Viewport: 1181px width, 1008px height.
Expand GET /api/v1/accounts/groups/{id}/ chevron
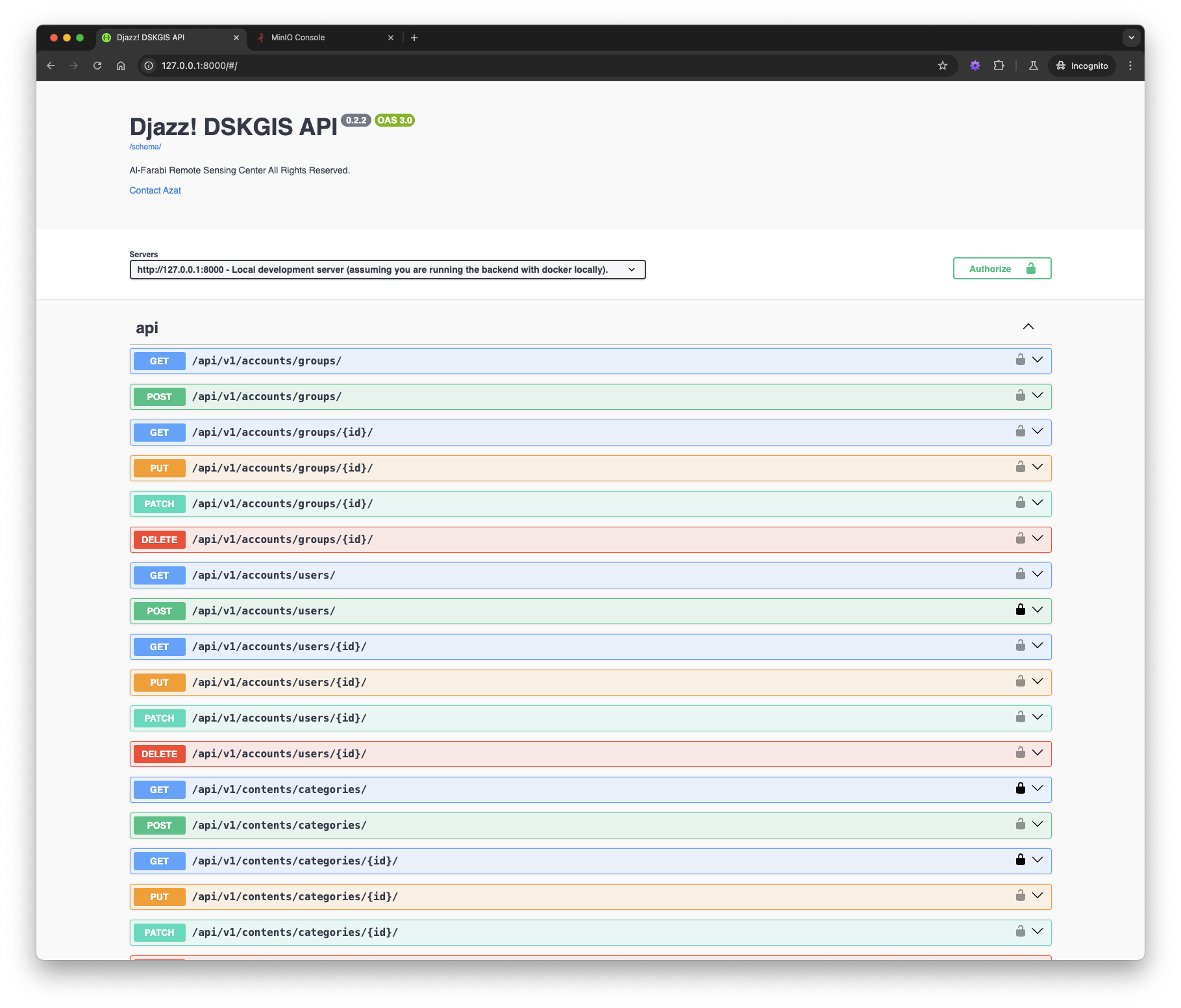click(1038, 431)
